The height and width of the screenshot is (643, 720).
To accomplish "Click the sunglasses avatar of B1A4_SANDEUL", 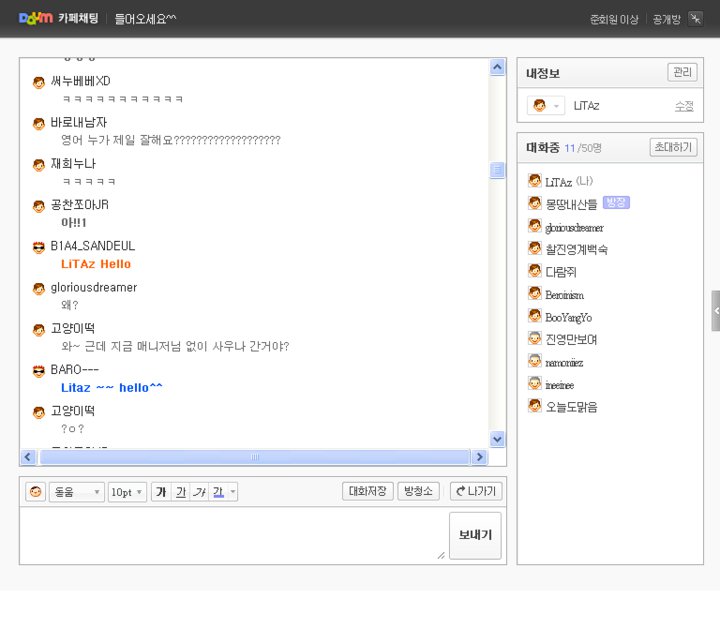I will [x=39, y=248].
